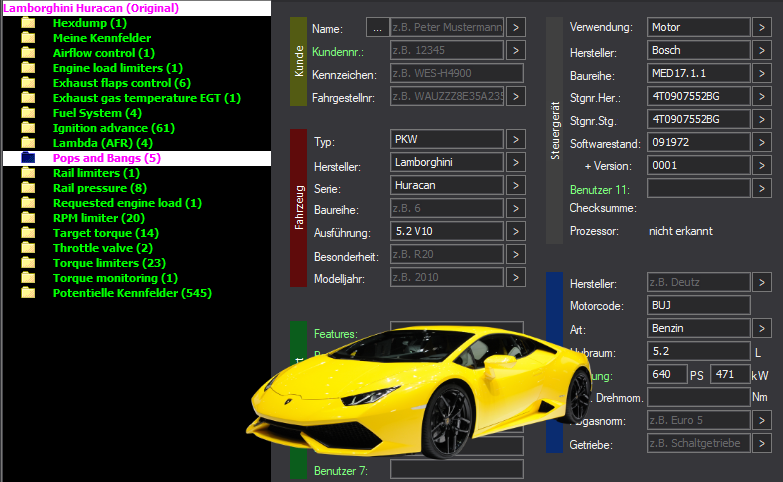Click the green Features label
The image size is (783, 482).
336,334
